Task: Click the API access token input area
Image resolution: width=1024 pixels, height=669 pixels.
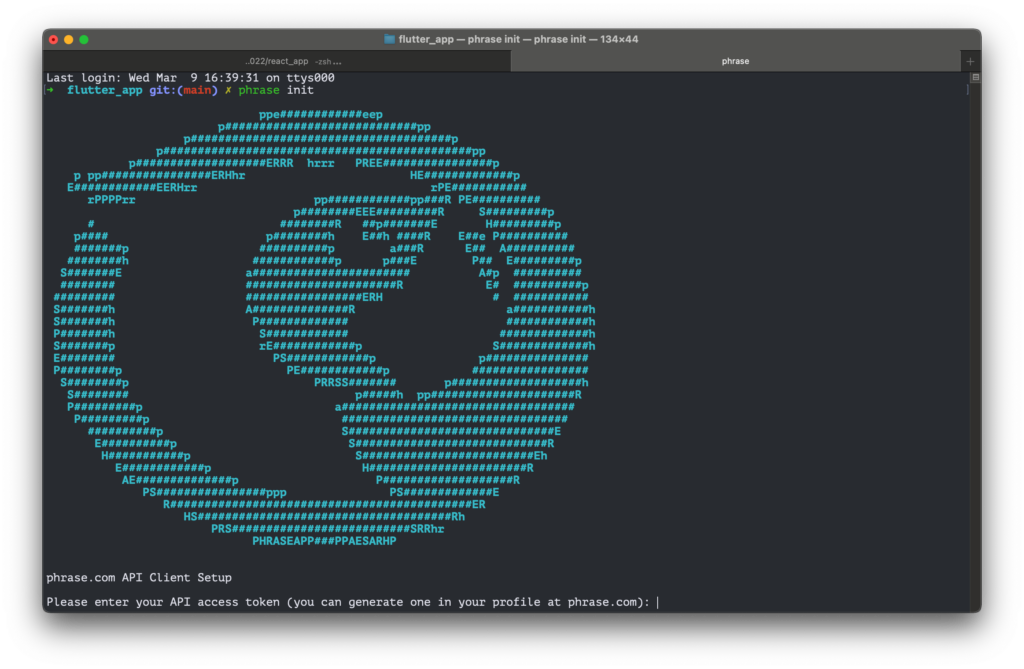Action: 660,601
